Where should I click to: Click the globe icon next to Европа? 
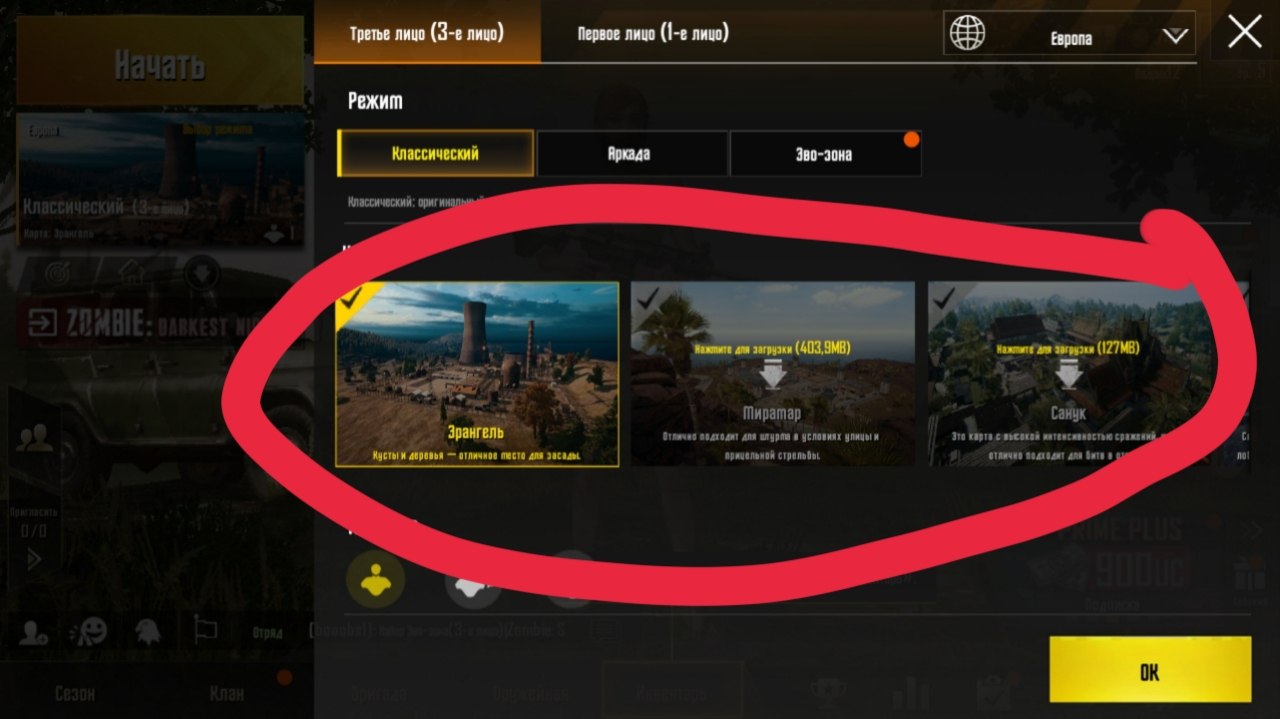967,33
